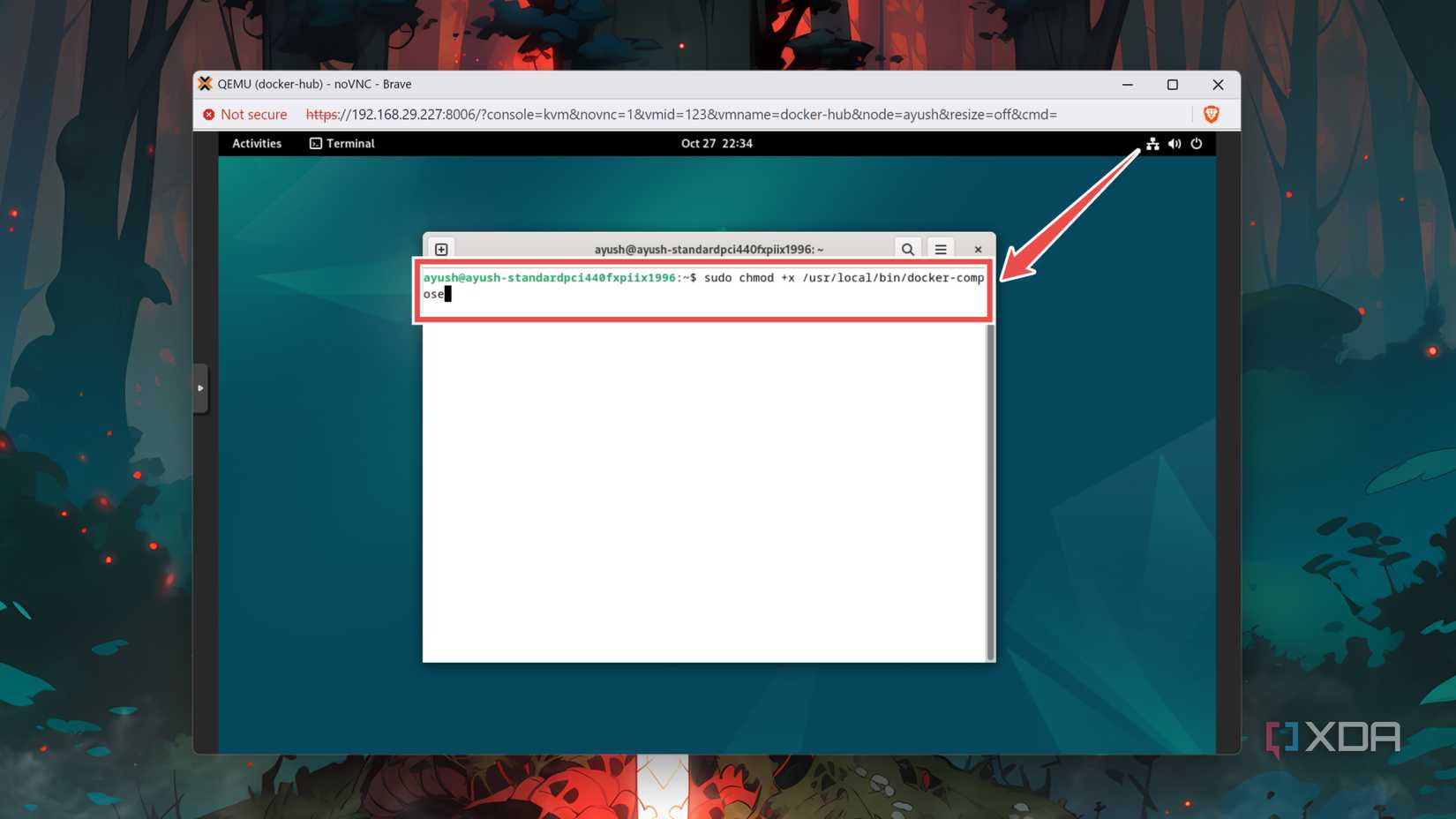Close the Brave noVNC window
Viewport: 1456px width, 819px height.
pos(1218,84)
